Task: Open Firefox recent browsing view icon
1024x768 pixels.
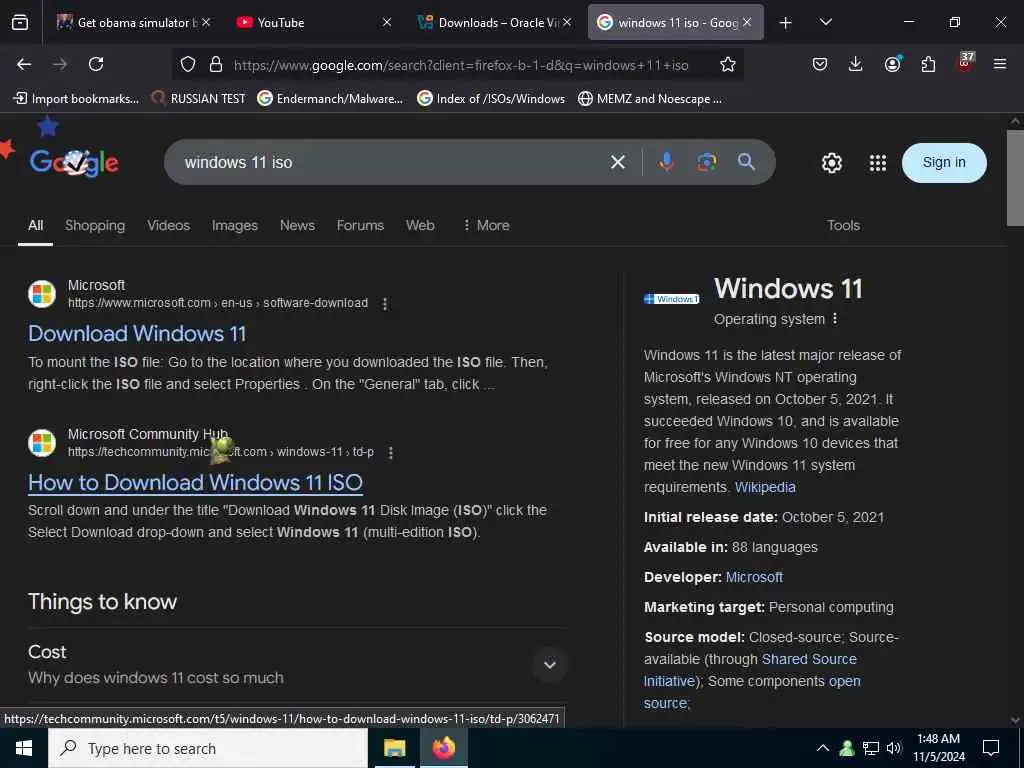Action: 20,22
